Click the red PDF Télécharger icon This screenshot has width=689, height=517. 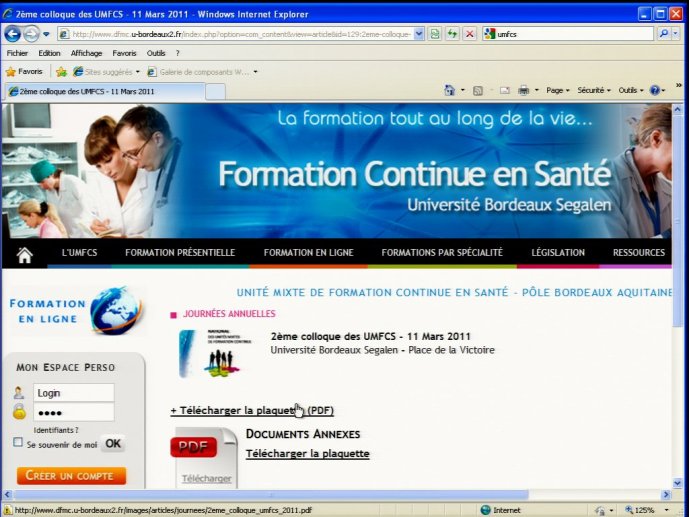point(204,458)
